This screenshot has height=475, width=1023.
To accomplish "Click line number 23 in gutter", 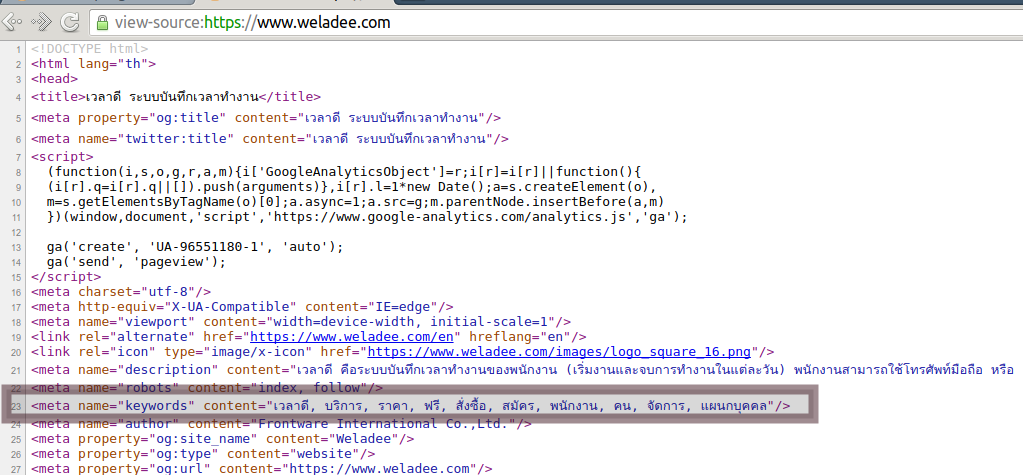I will [x=16, y=406].
